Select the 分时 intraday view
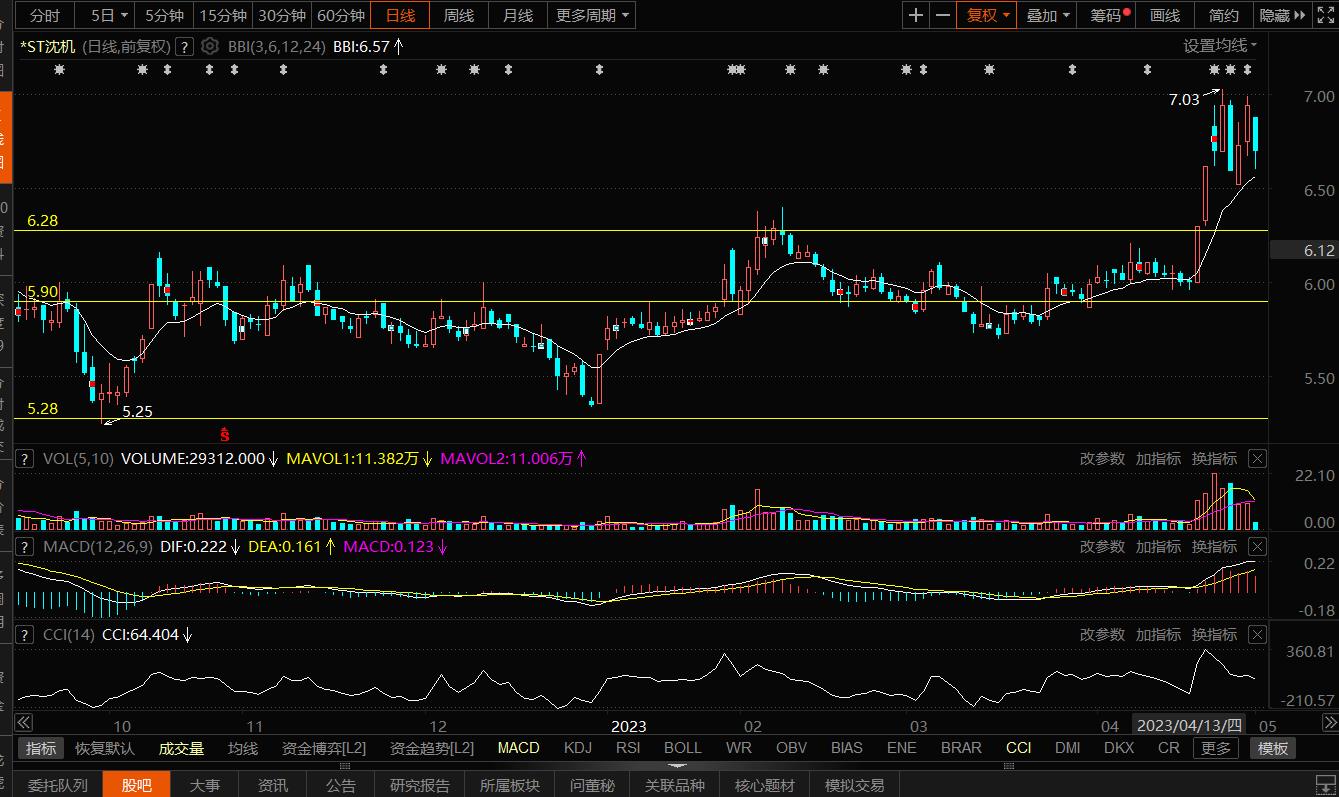Viewport: 1339px width, 797px height. pos(44,15)
